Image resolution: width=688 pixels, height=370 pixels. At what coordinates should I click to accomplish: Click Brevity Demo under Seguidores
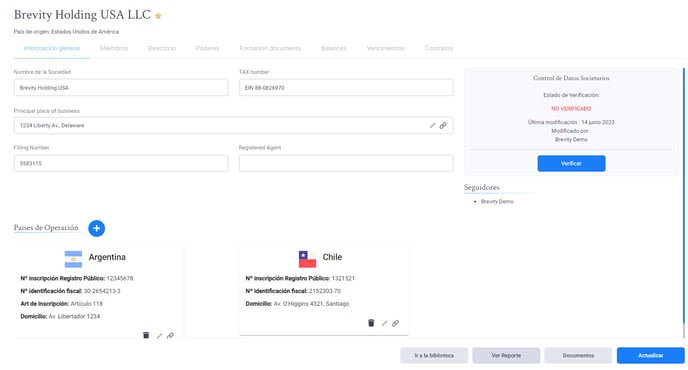click(x=497, y=201)
